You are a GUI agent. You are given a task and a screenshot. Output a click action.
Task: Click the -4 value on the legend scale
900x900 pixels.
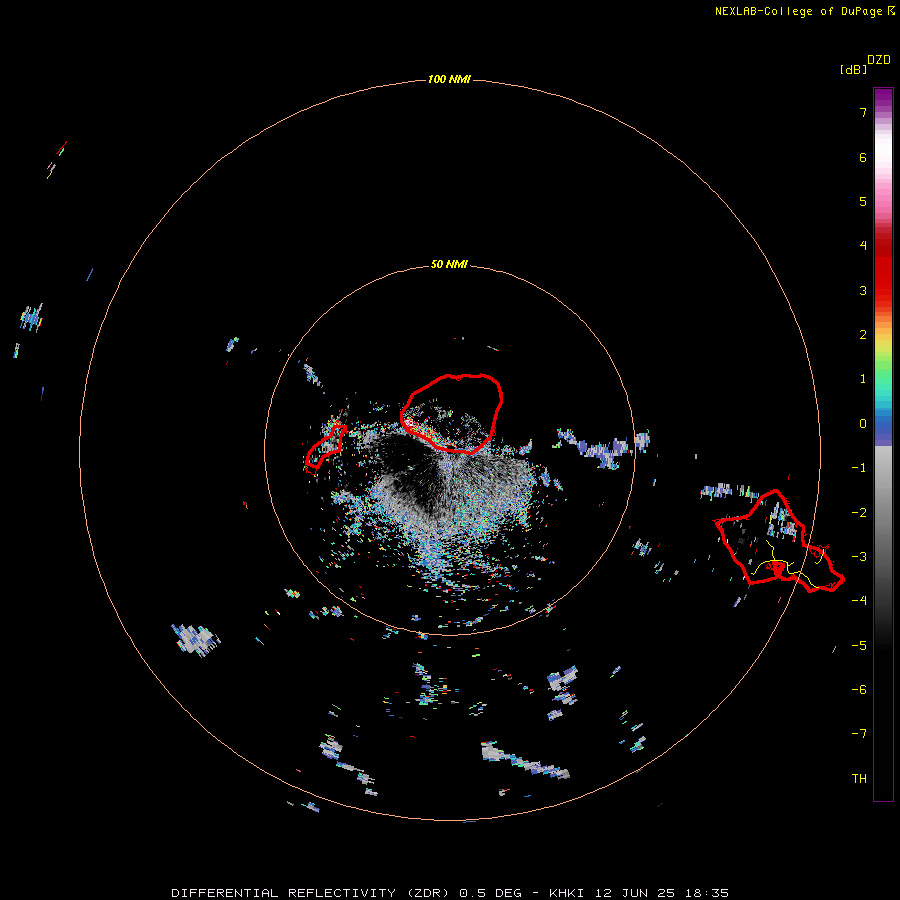[859, 600]
